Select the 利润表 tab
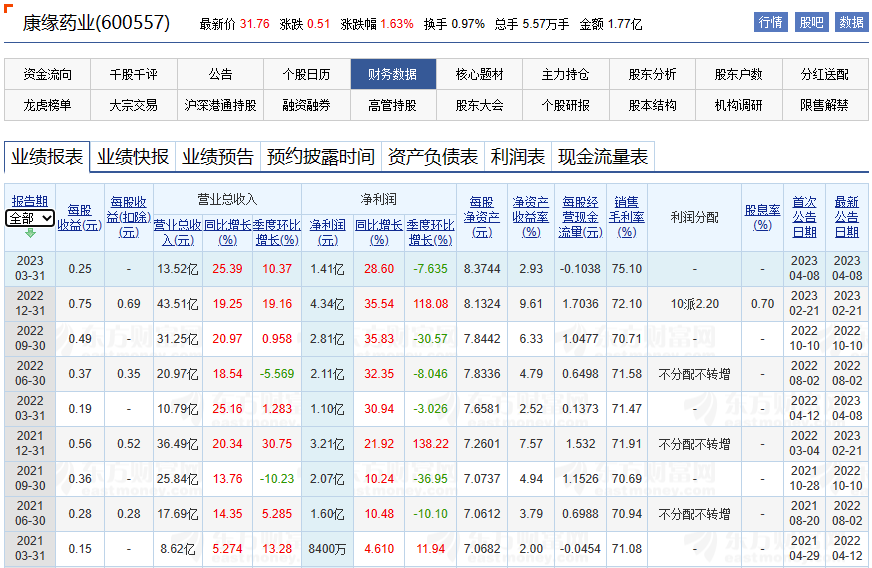Viewport: 872px width, 568px height. [517, 157]
